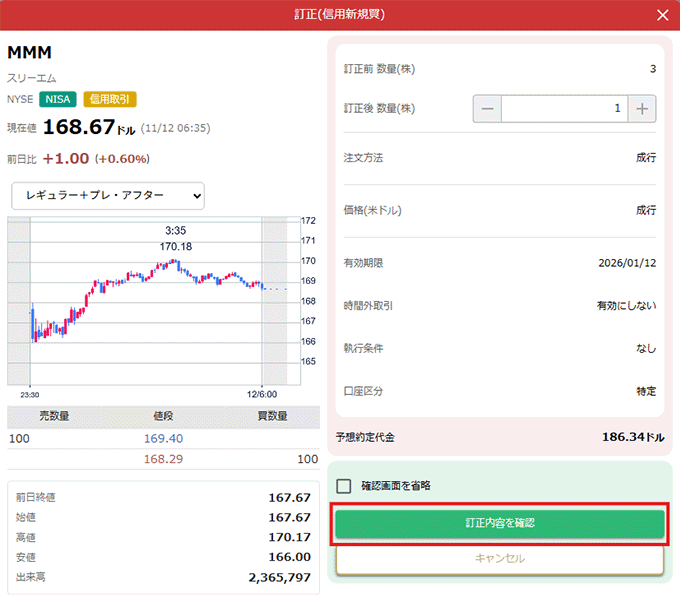Increase quantity with the plus button
The height and width of the screenshot is (601, 680).
click(642, 108)
